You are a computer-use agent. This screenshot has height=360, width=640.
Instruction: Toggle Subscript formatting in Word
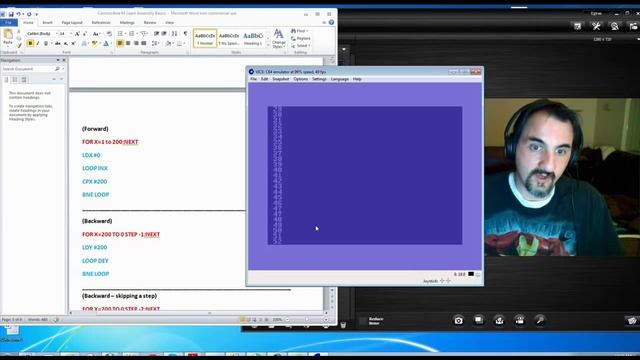click(66, 43)
